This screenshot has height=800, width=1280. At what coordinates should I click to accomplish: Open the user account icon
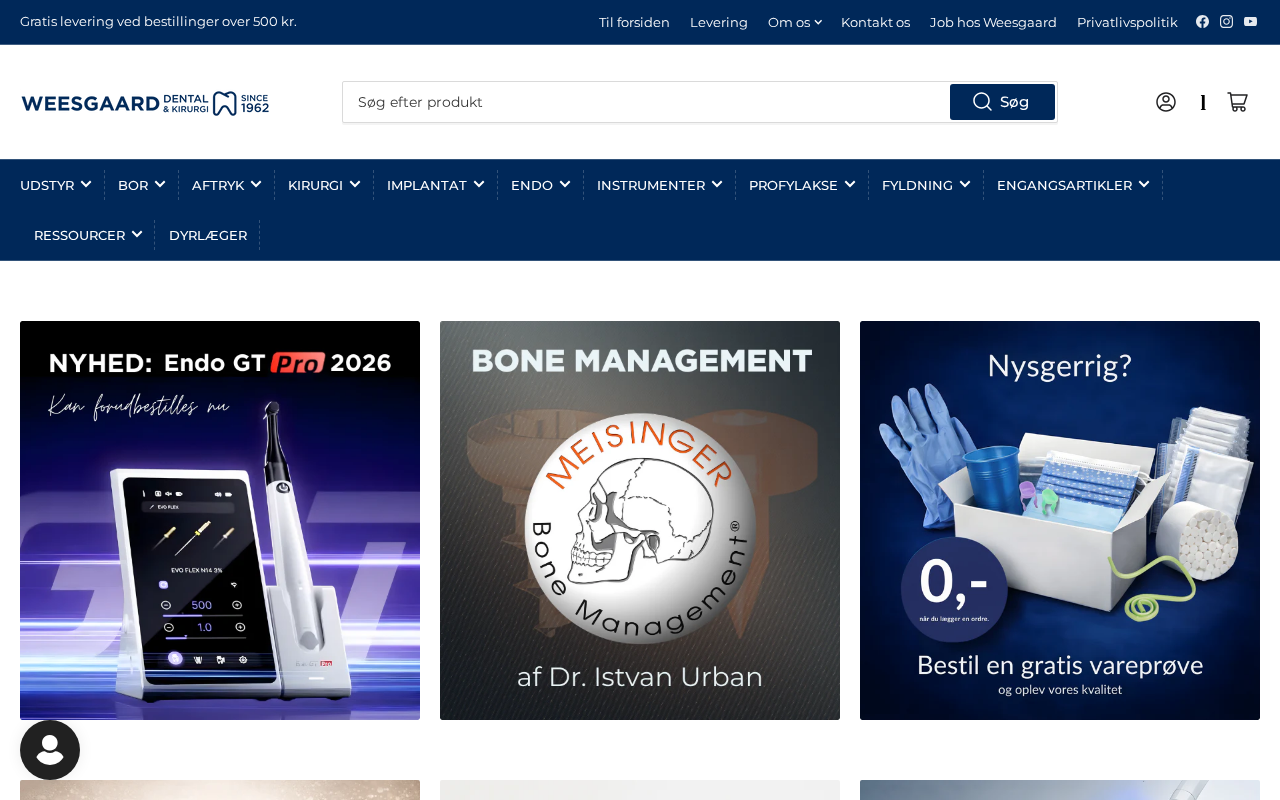(1166, 102)
